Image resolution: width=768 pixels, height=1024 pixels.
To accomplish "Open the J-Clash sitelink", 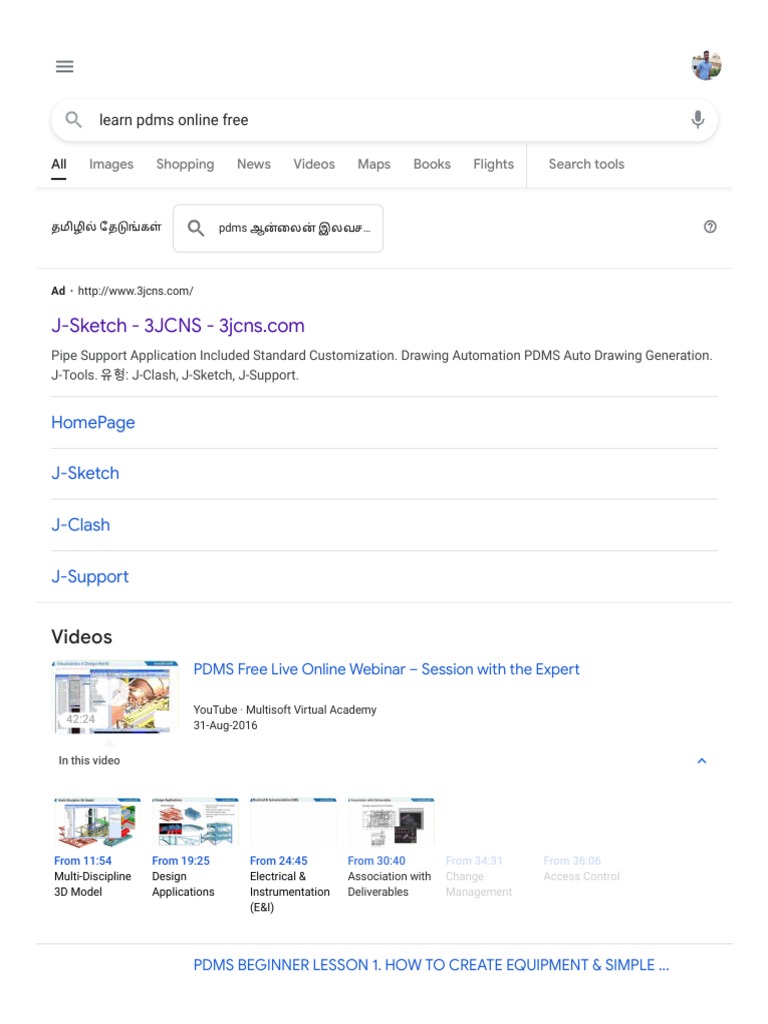I will tap(80, 525).
